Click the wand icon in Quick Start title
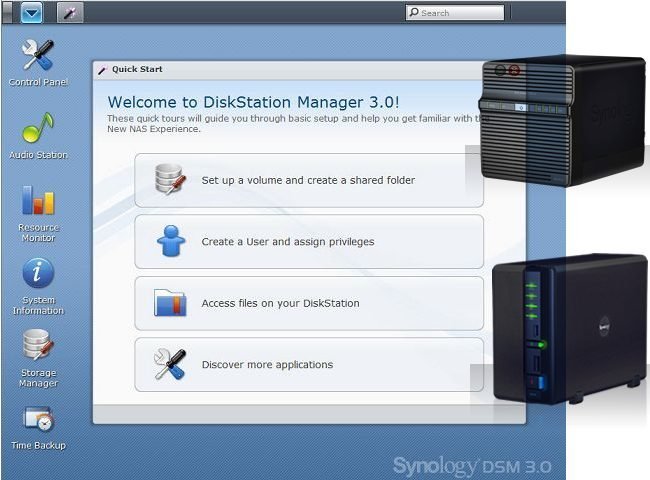Viewport: 650px width, 480px height. pos(102,70)
